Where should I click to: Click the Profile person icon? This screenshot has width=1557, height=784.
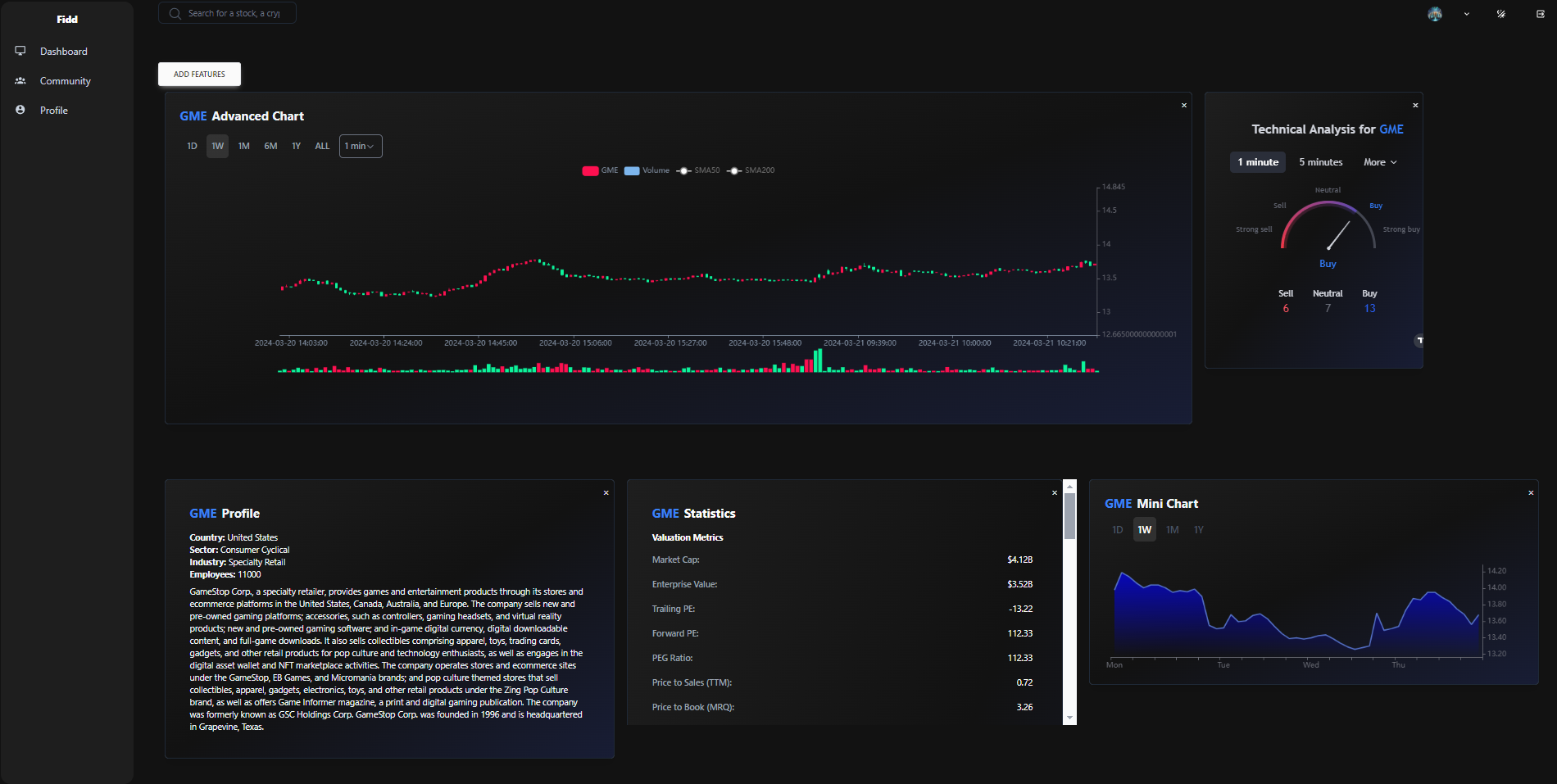pos(20,110)
